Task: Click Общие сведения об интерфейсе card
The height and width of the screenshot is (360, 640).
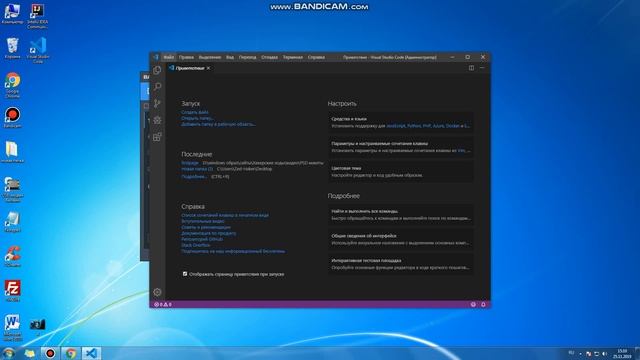Action: click(x=401, y=239)
